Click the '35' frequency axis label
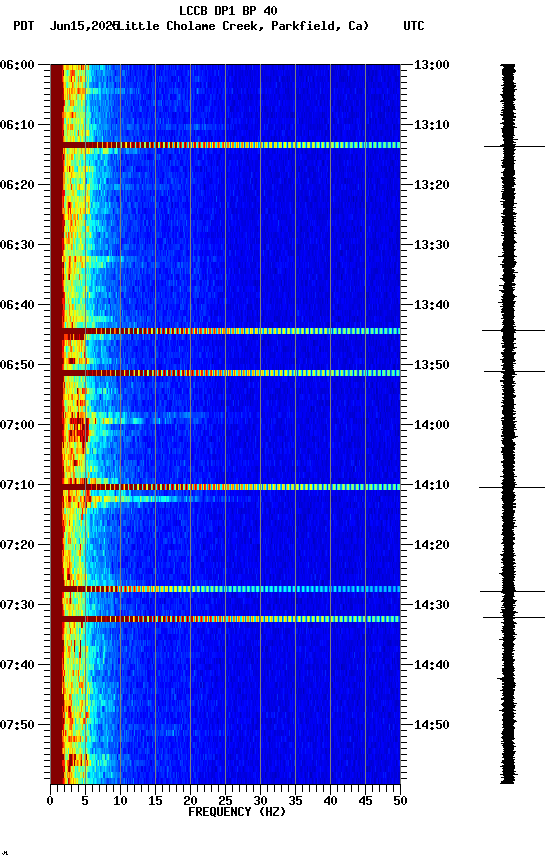This screenshot has width=552, height=864. pos(295,802)
